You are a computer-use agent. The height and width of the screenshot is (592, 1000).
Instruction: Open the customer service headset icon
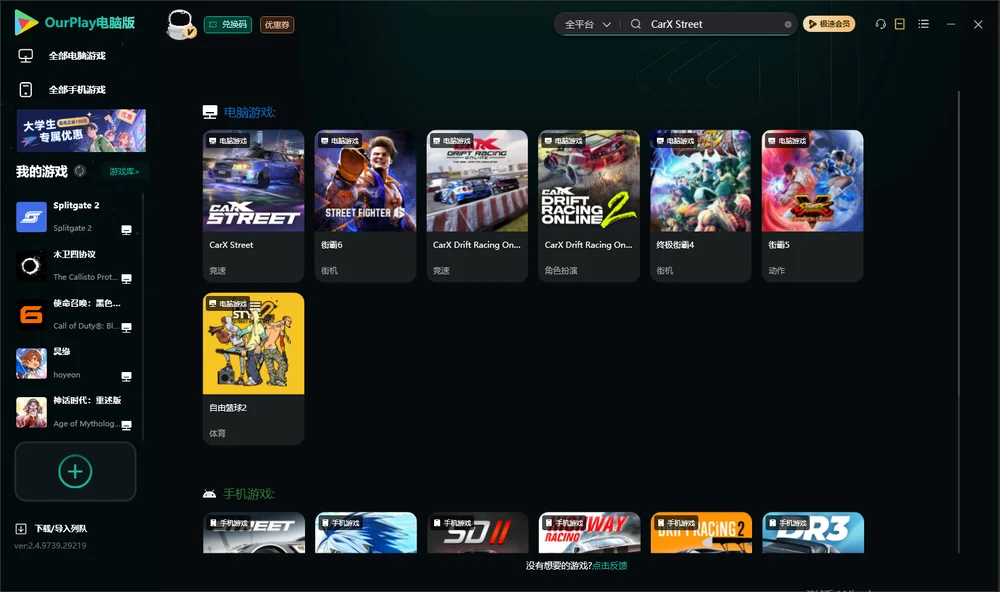881,24
